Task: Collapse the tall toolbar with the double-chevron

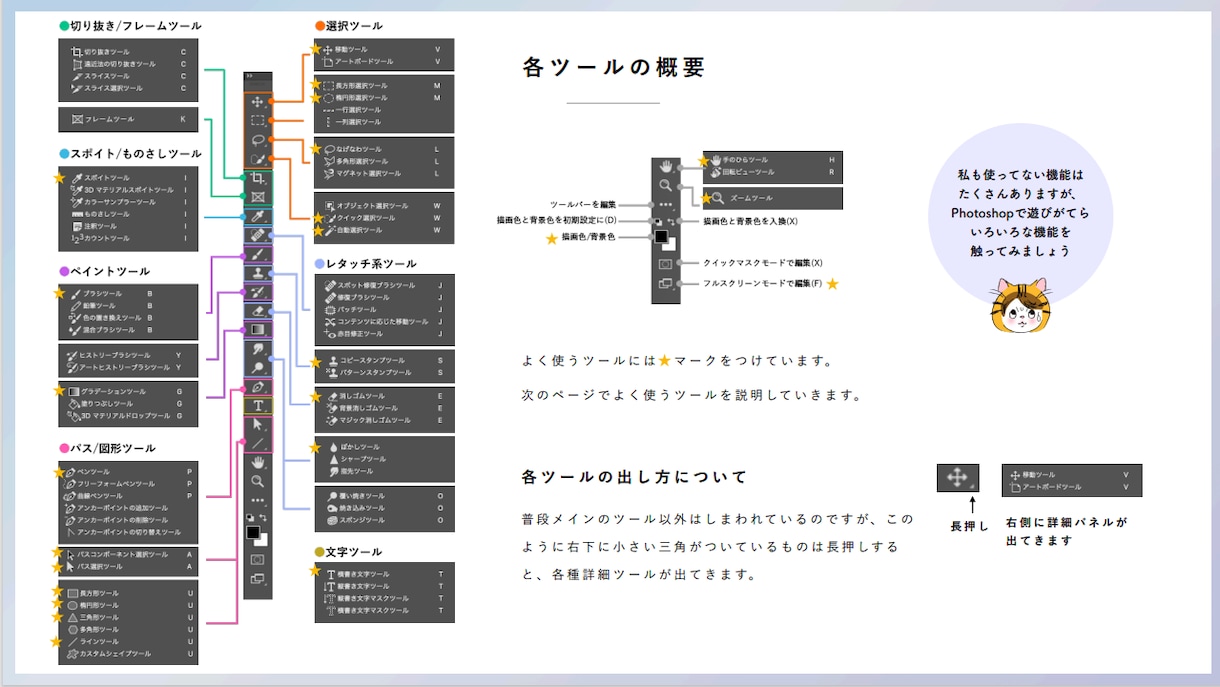Action: click(250, 75)
